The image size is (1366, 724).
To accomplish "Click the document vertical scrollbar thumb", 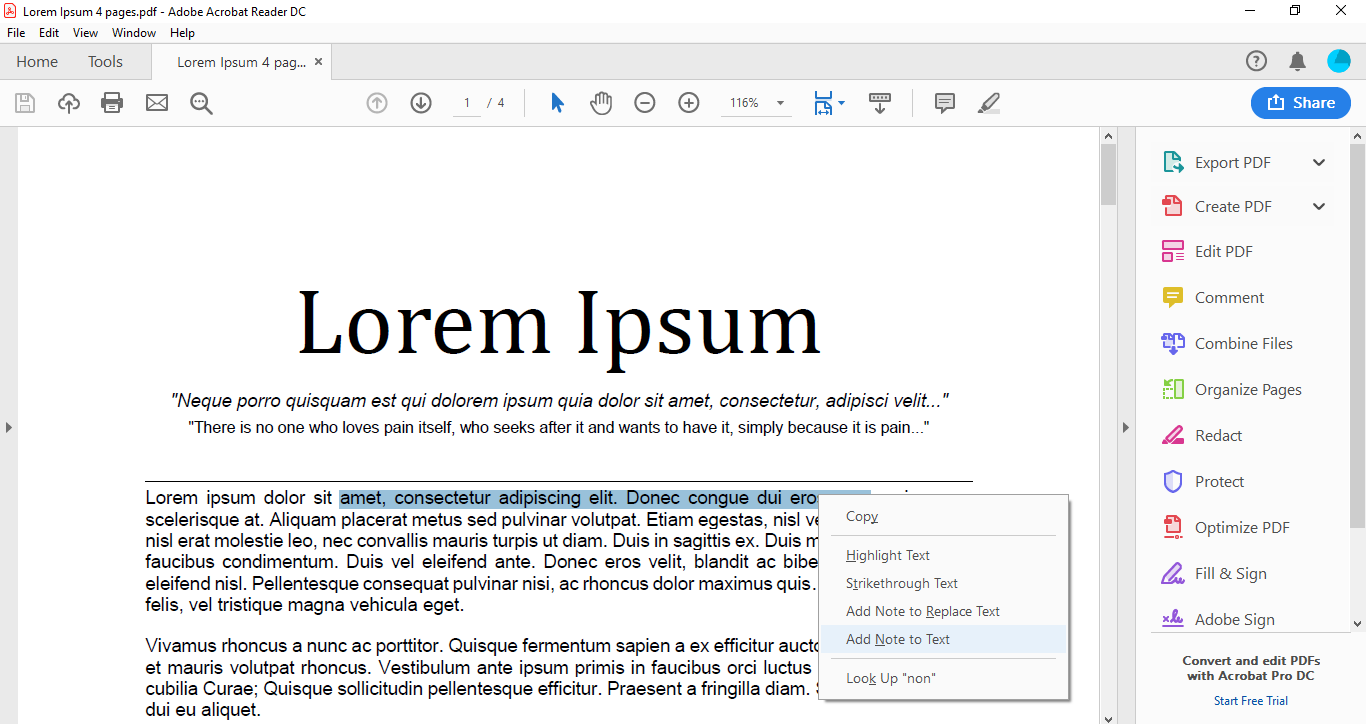I will point(1108,174).
